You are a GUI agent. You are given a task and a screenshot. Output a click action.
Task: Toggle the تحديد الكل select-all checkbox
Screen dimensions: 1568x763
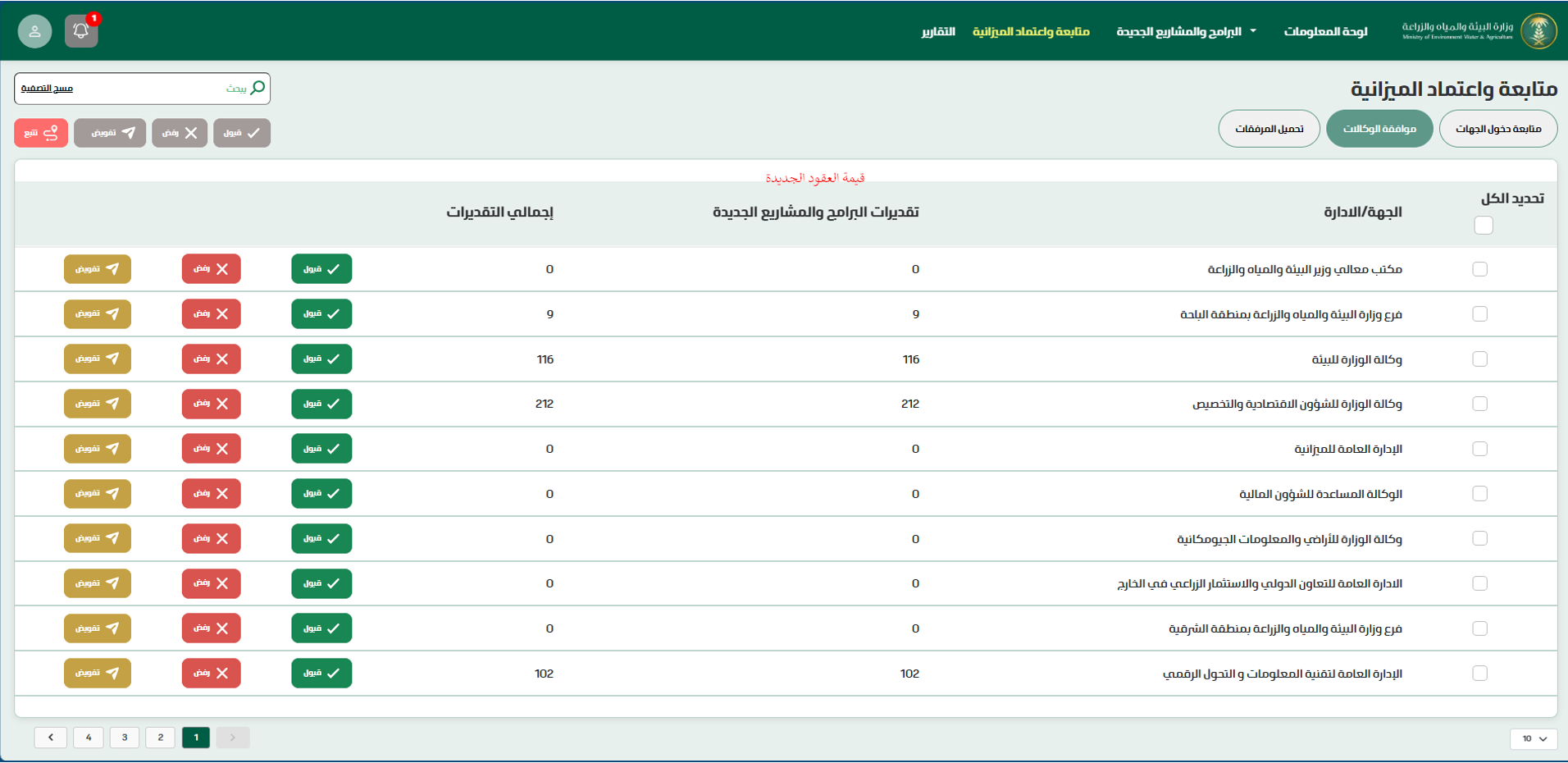[1483, 225]
